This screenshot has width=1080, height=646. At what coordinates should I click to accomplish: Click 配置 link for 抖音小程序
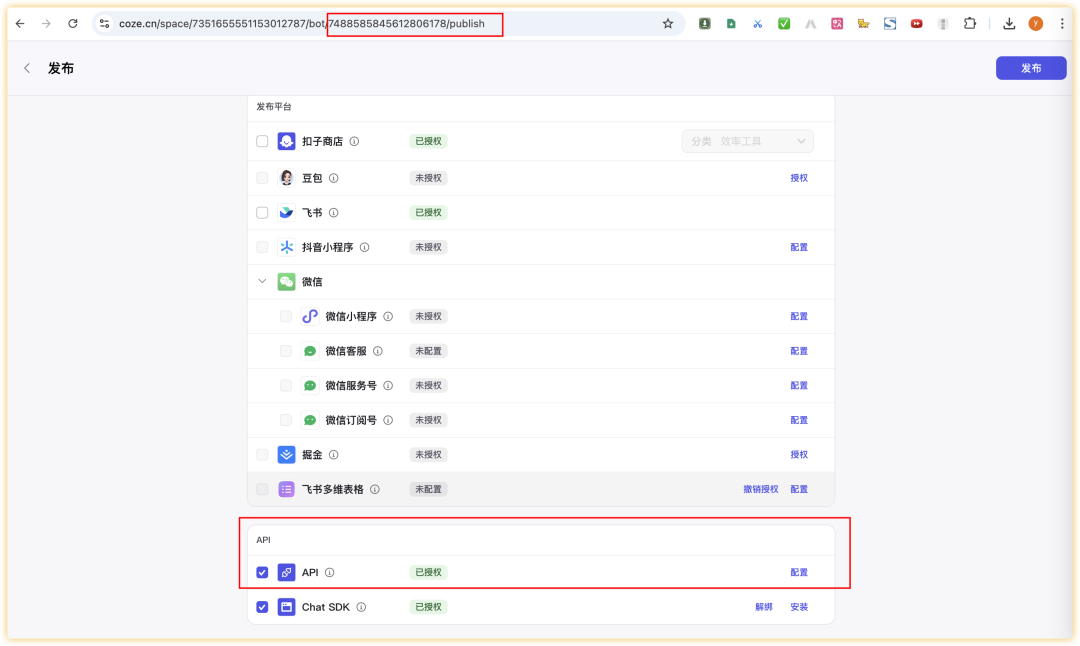799,247
